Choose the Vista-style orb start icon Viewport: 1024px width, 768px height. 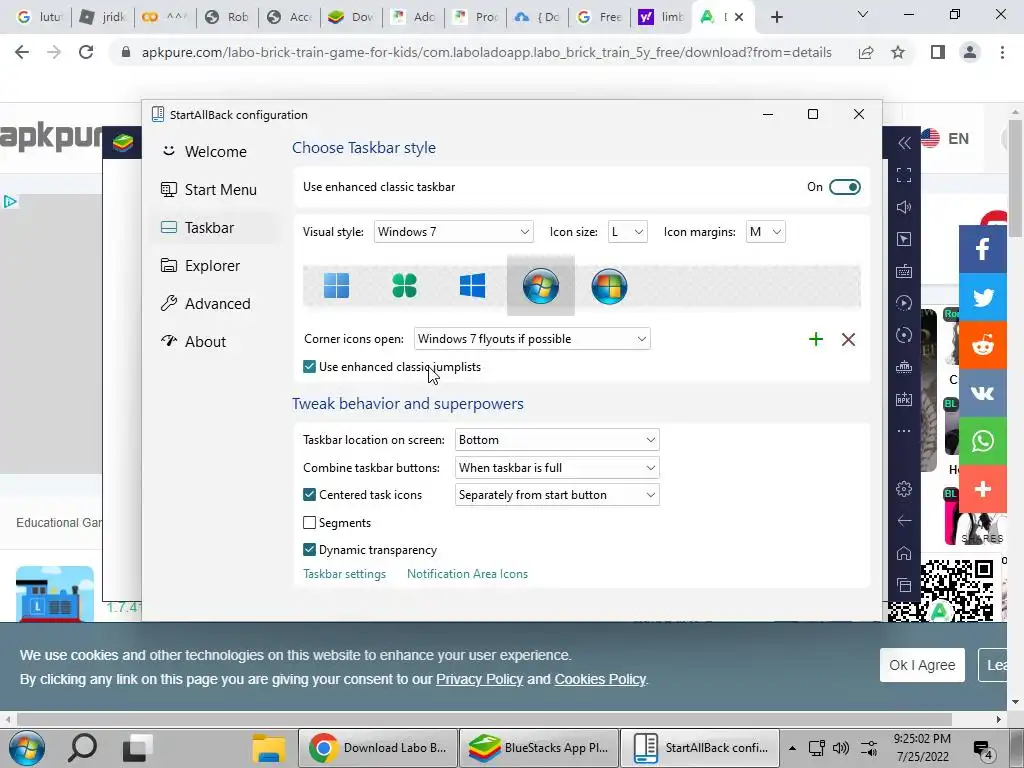pyautogui.click(x=609, y=285)
